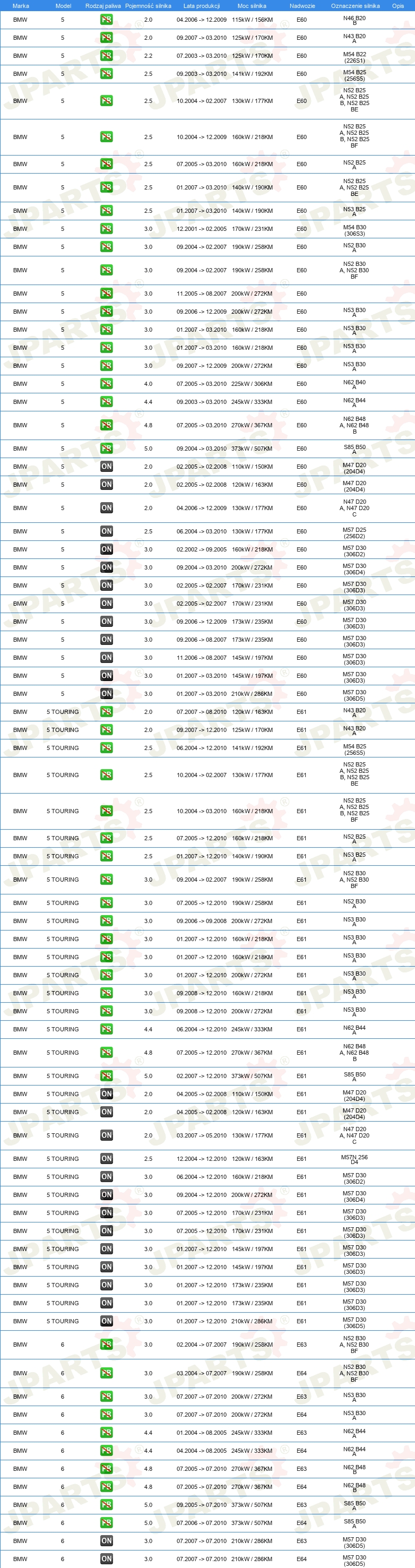Click the Moc silnika column header
Viewport: 415px width, 1568px height.
pyautogui.click(x=252, y=6)
